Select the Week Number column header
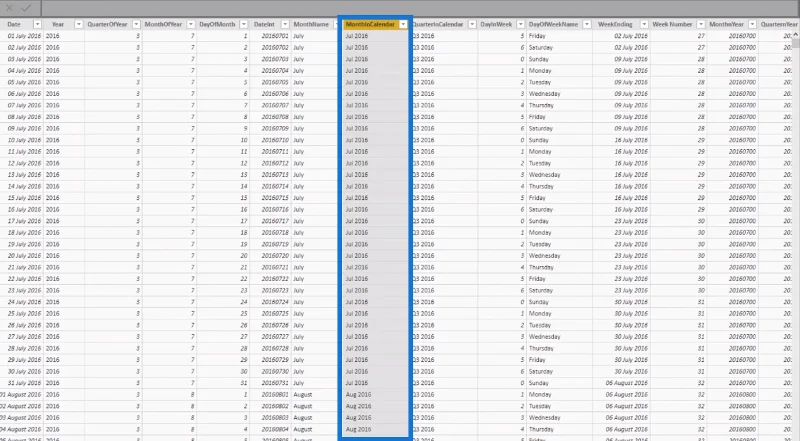 [672, 24]
